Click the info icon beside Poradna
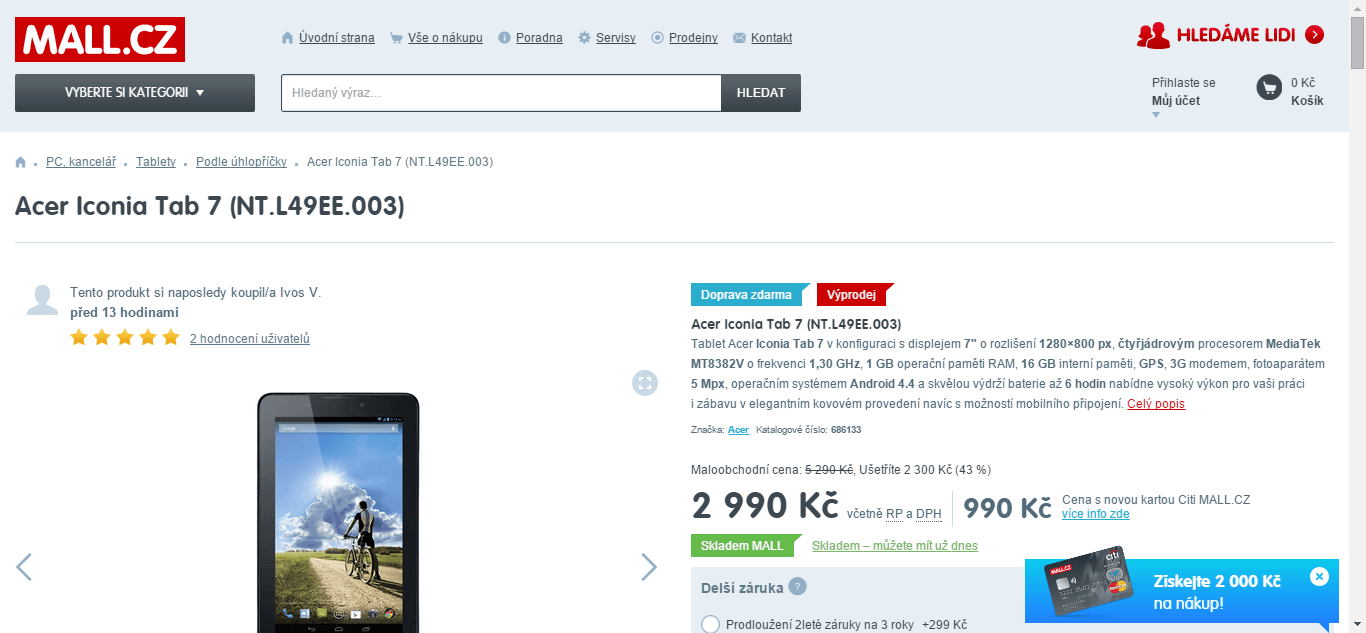This screenshot has height=633, width=1366. pos(505,38)
